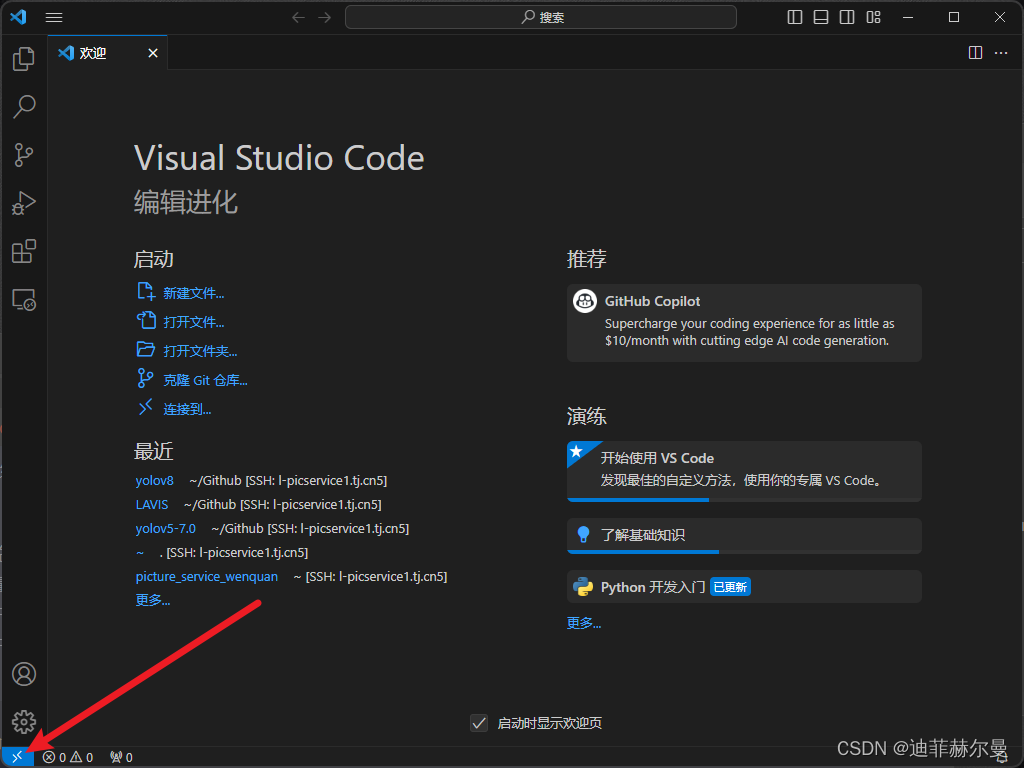1024x768 pixels.
Task: Click the GitHub Copilot logo icon
Action: coord(584,301)
